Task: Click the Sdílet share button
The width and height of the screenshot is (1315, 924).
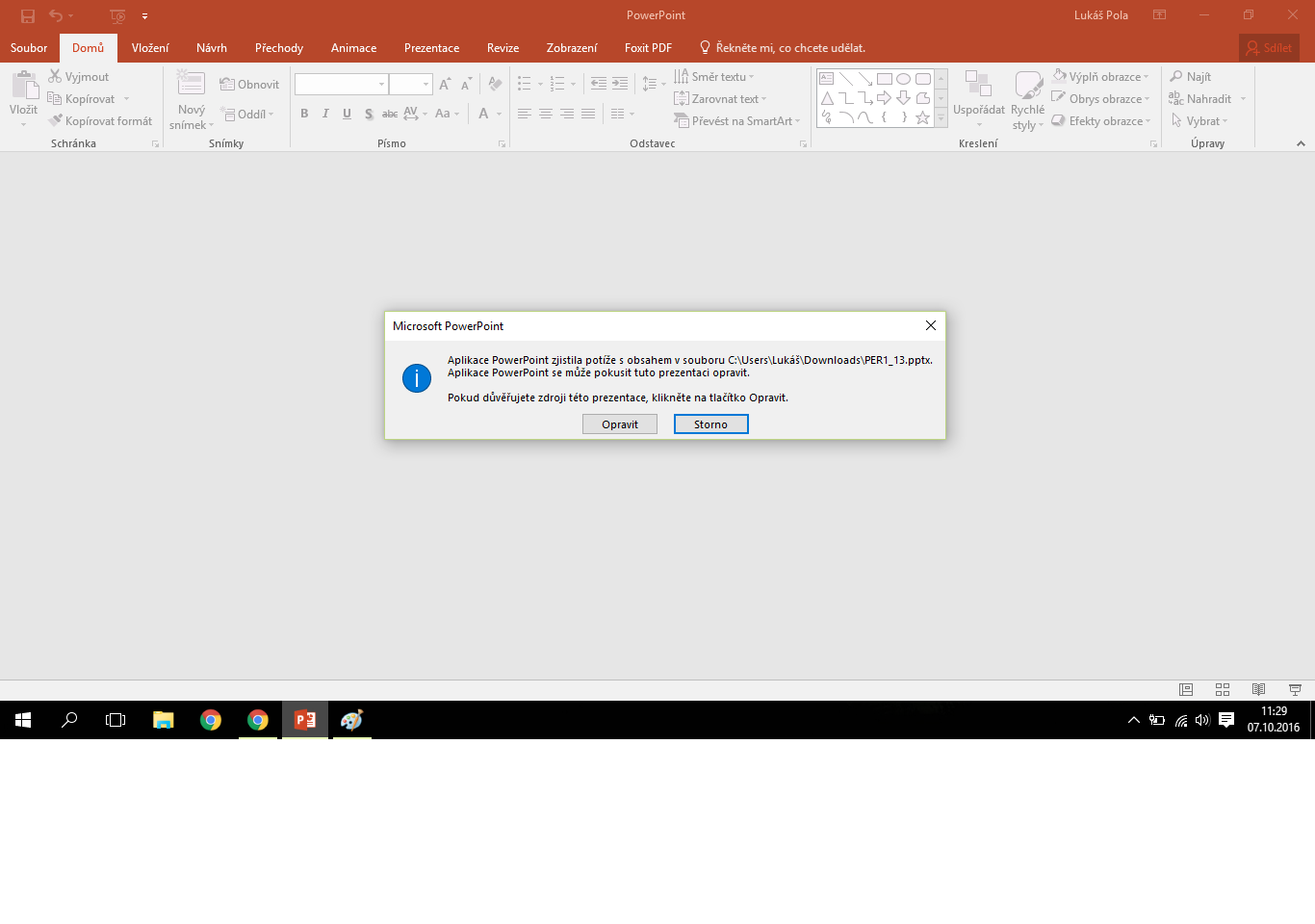Action: pos(1269,48)
